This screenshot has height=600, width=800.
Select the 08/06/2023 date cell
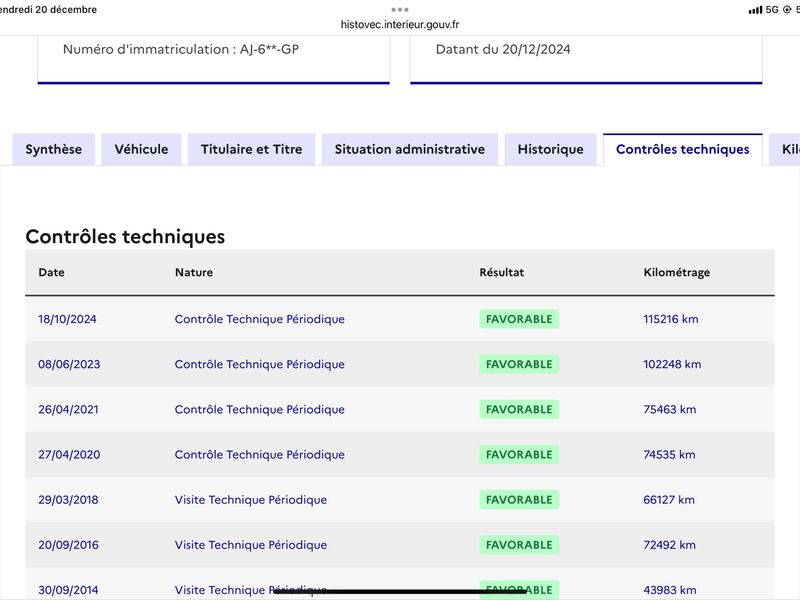(69, 364)
